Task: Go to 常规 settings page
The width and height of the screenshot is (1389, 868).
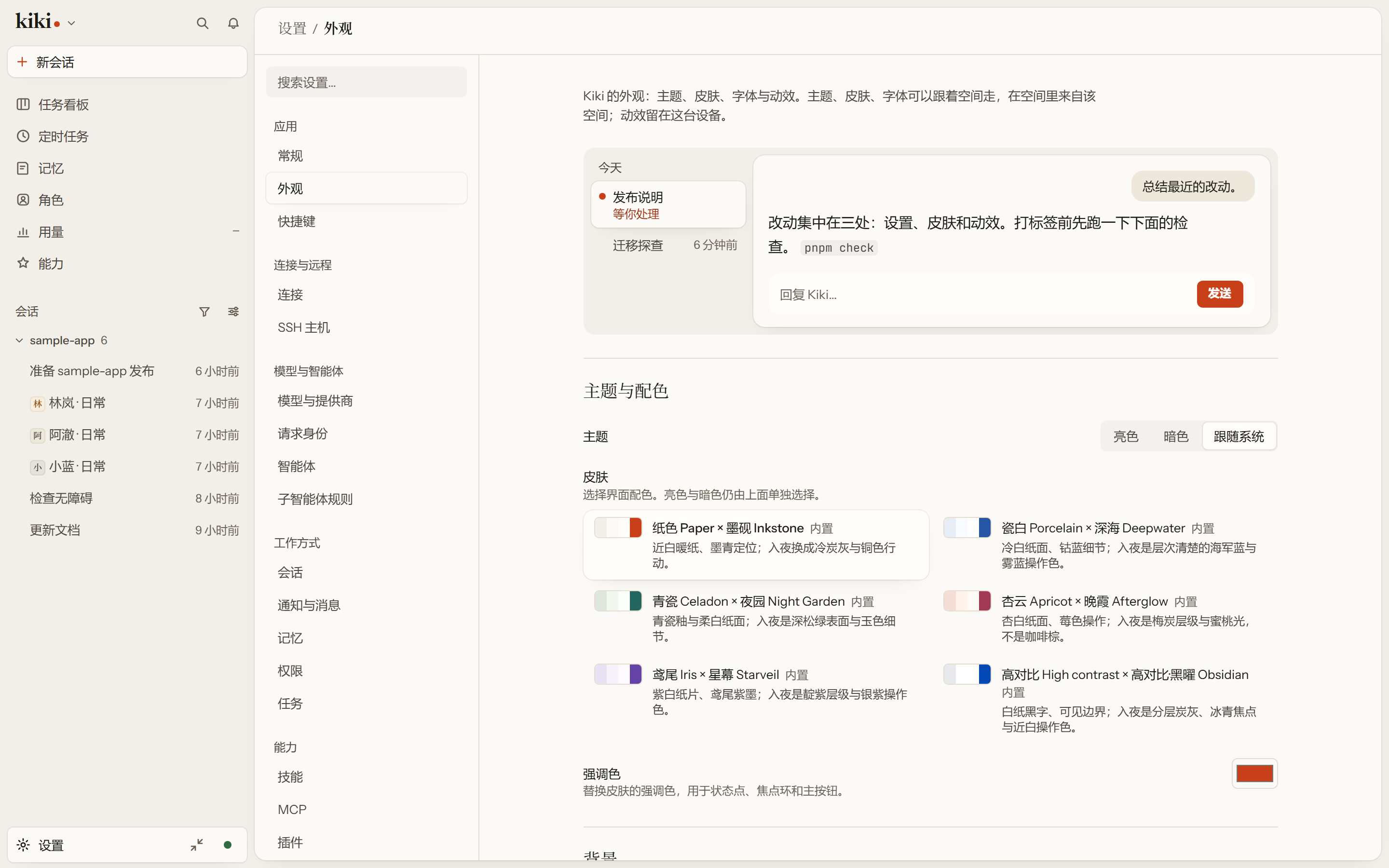Action: tap(366, 156)
